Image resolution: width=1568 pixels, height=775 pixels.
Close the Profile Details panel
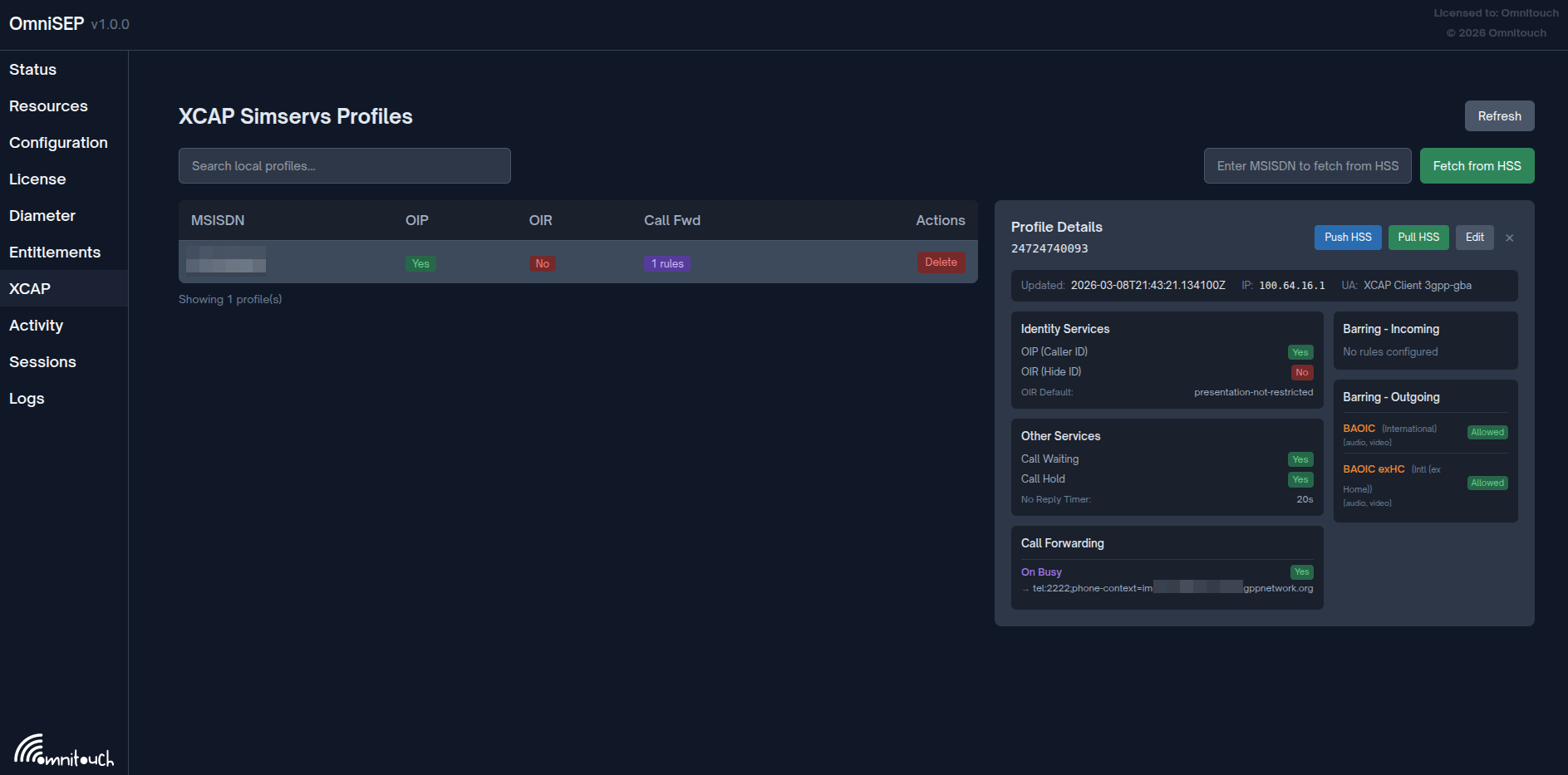click(1510, 238)
